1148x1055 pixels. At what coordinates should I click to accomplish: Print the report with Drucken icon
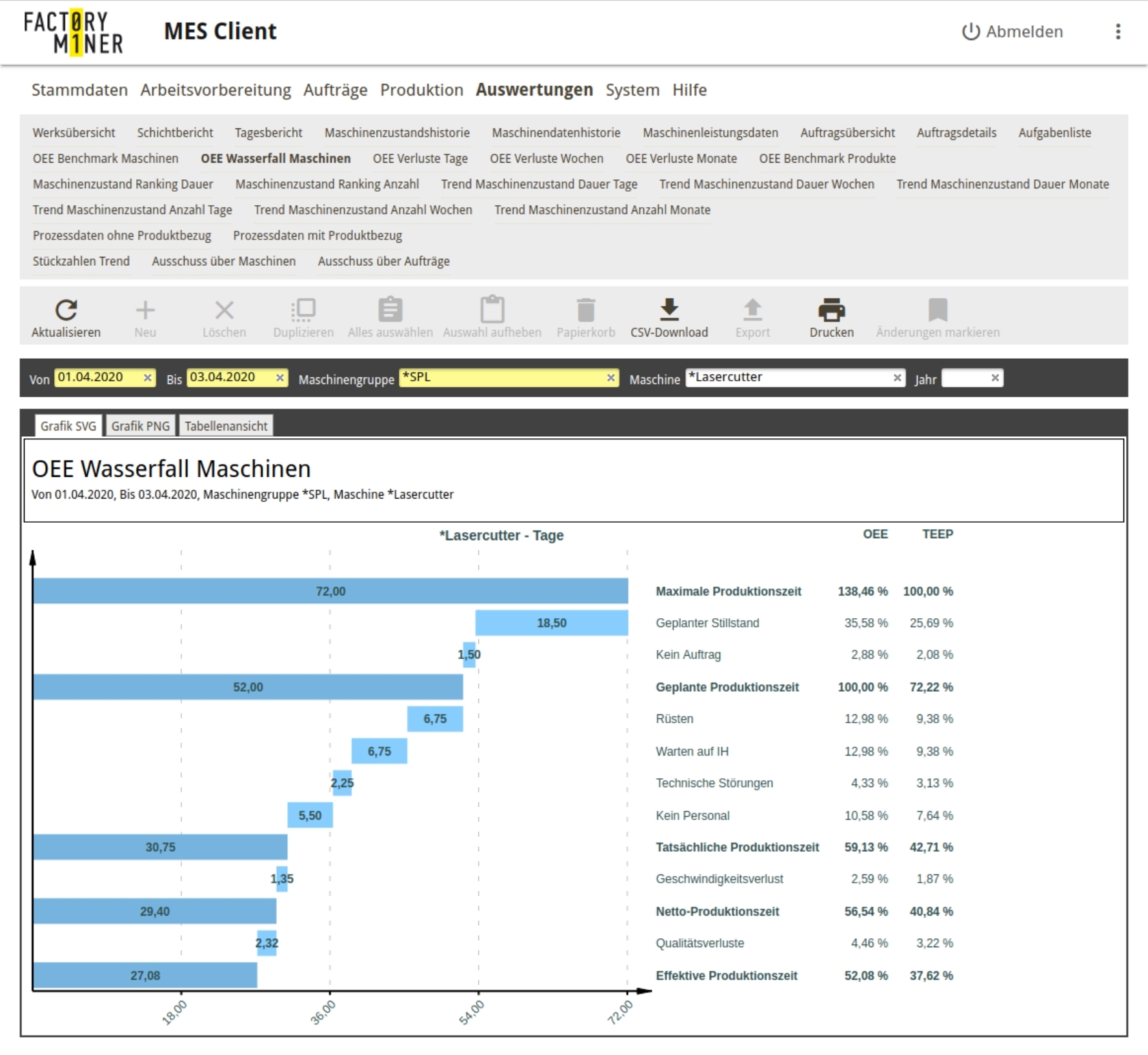(832, 310)
